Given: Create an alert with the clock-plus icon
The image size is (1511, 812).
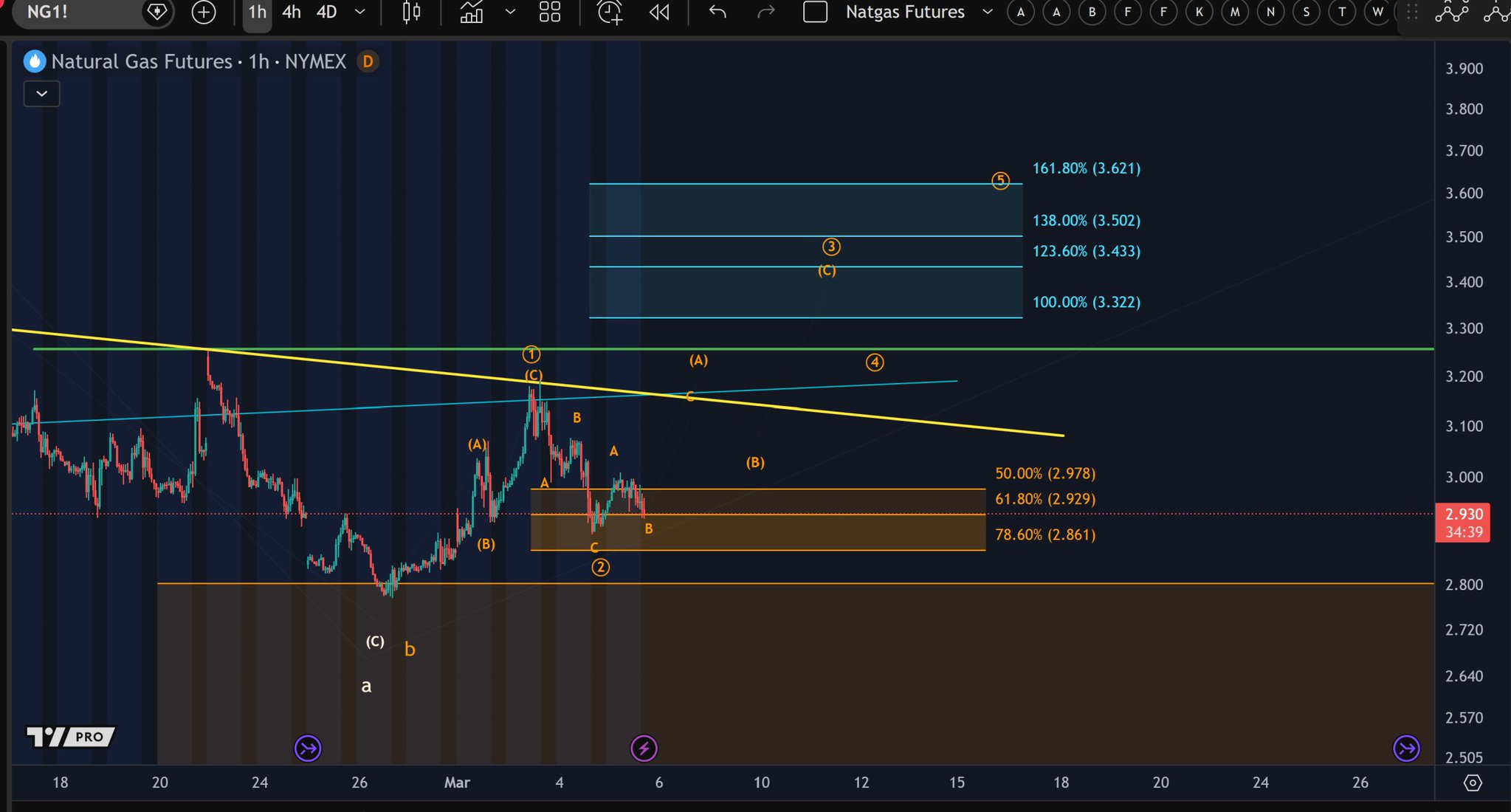Looking at the screenshot, I should pos(610,12).
